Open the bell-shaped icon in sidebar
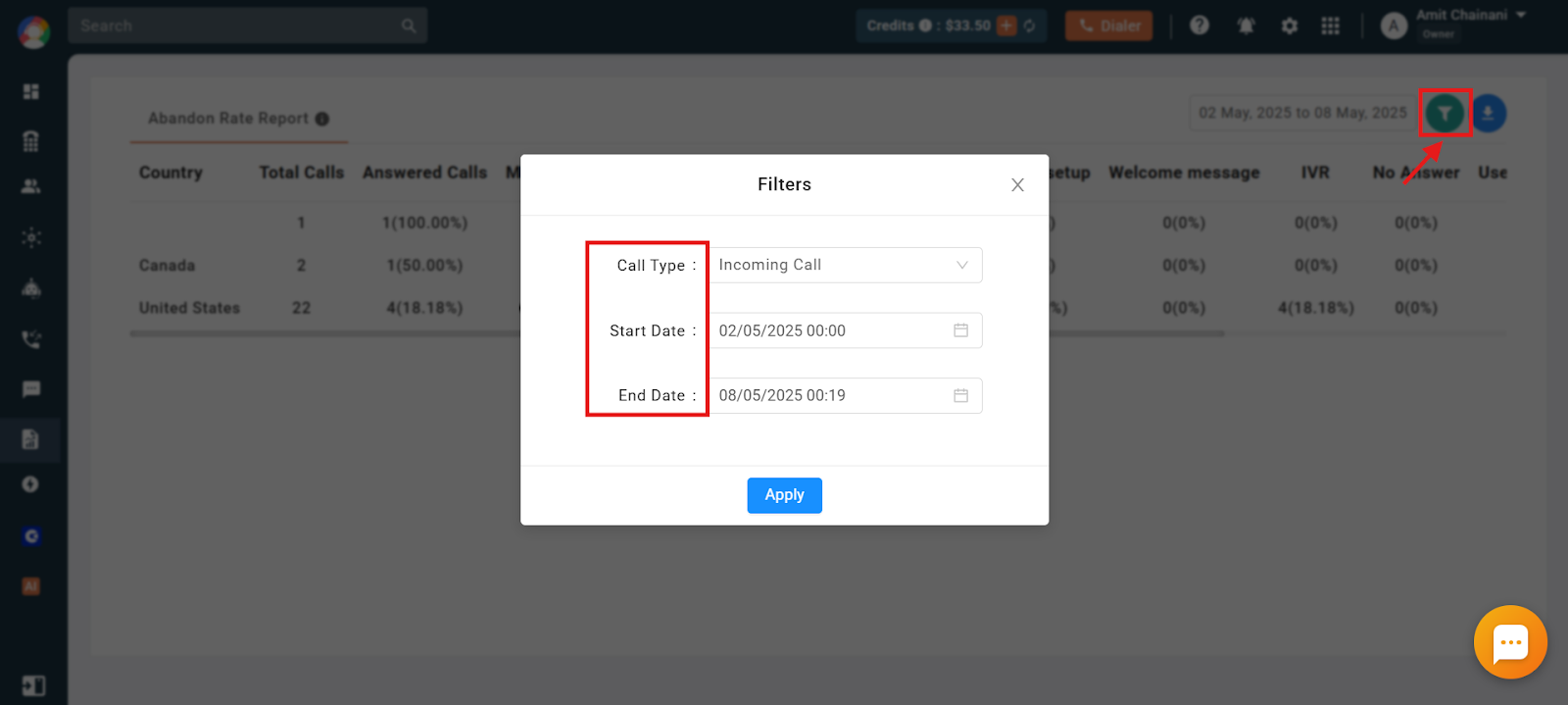1568x705 pixels. coord(31,288)
